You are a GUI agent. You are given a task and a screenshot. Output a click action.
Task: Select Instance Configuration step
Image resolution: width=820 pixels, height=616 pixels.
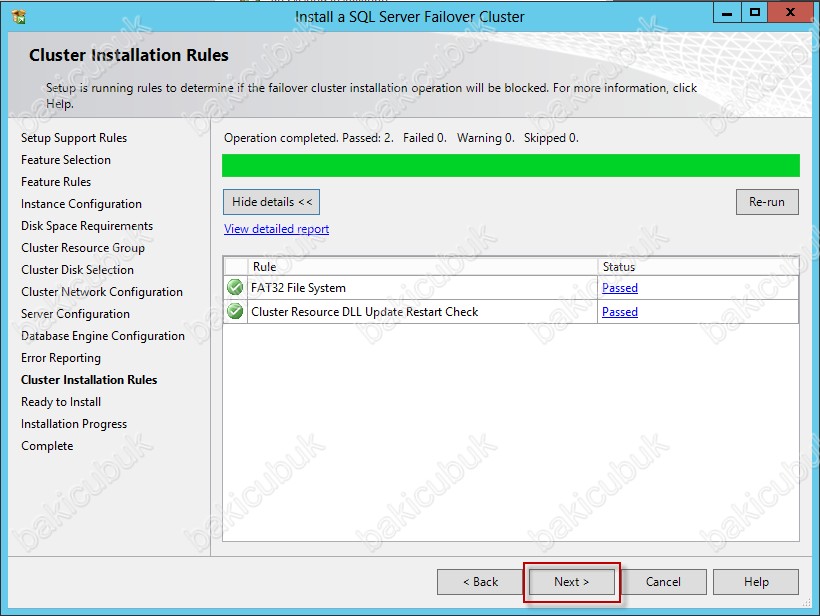coord(82,203)
